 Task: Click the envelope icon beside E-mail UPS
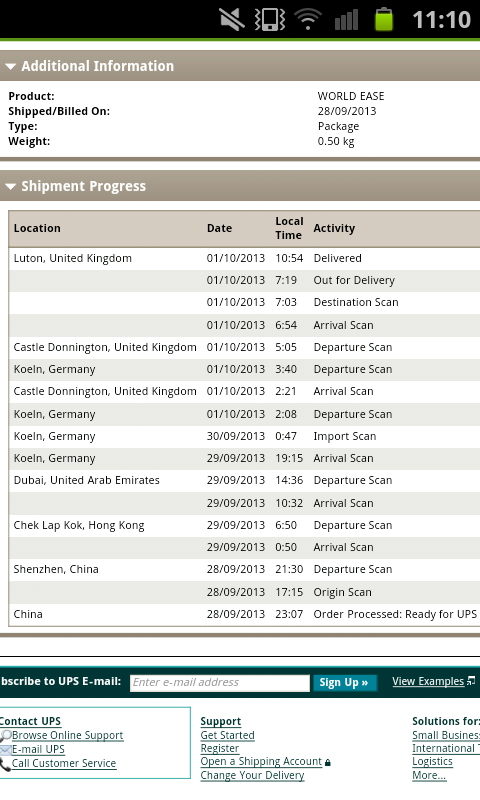(x=6, y=749)
